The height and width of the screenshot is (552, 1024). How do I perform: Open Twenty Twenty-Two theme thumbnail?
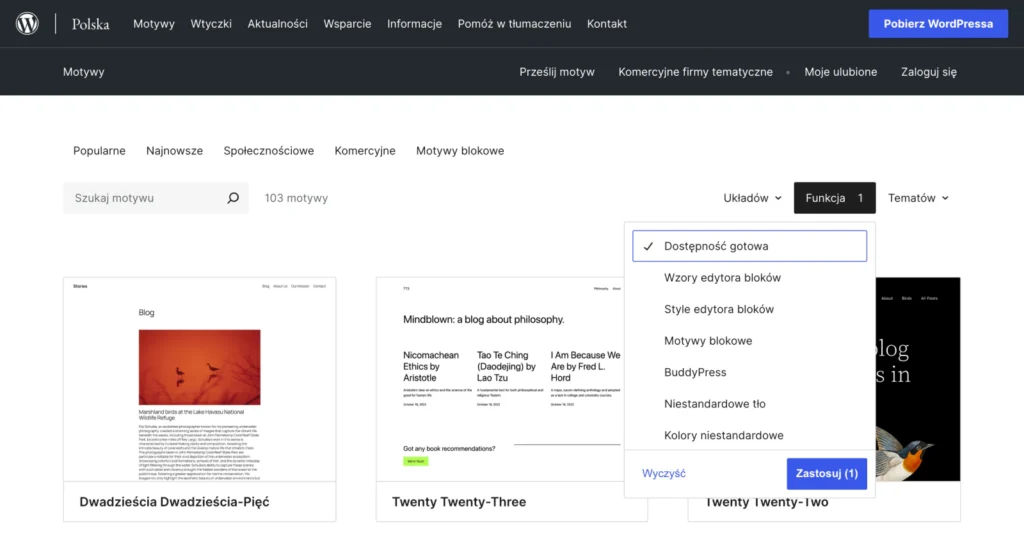point(918,380)
